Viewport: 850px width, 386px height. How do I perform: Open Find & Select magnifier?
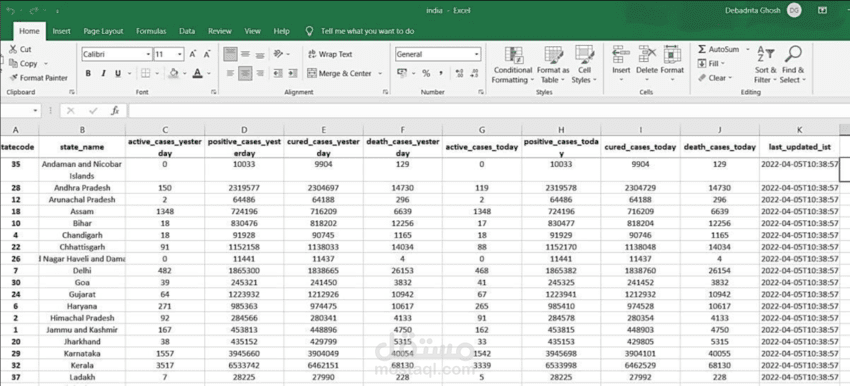(x=793, y=65)
